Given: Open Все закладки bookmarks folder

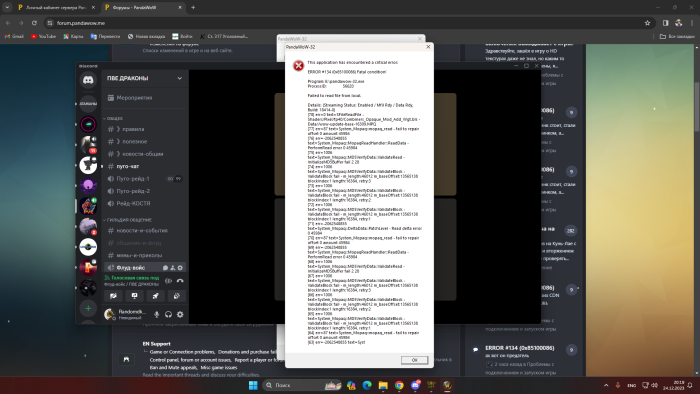Looking at the screenshot, I should coord(677,37).
